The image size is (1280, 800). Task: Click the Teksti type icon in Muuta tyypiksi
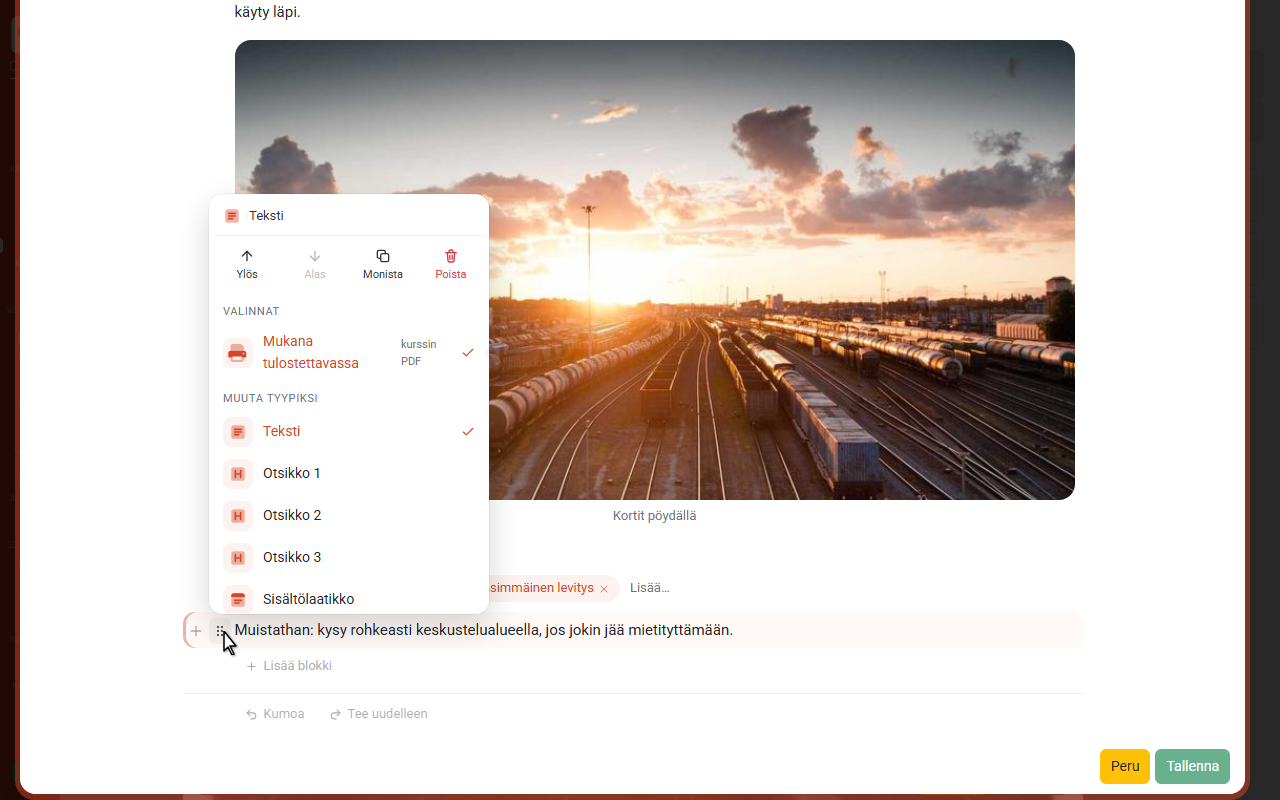pos(238,432)
